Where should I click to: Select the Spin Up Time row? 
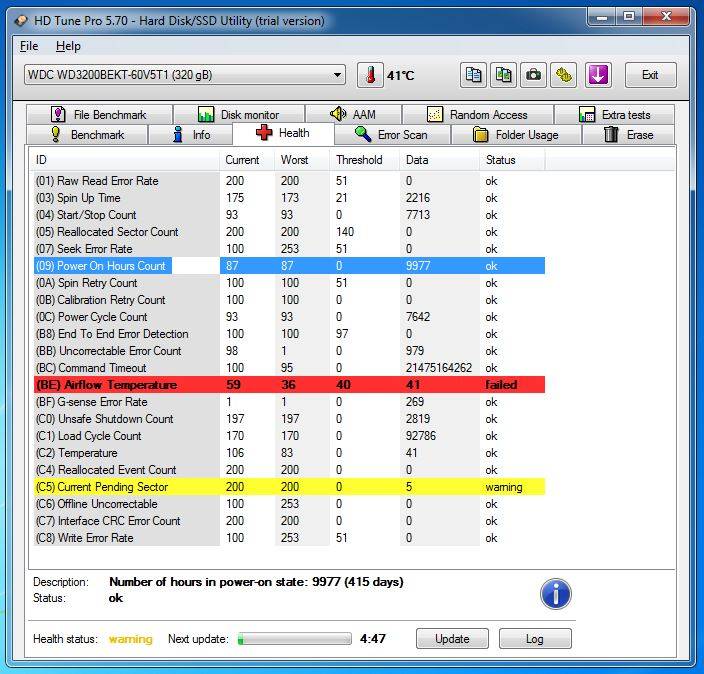tap(290, 198)
